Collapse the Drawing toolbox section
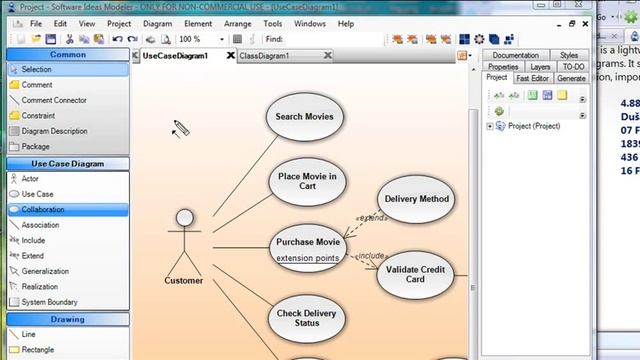The width and height of the screenshot is (640, 360). pyautogui.click(x=68, y=319)
